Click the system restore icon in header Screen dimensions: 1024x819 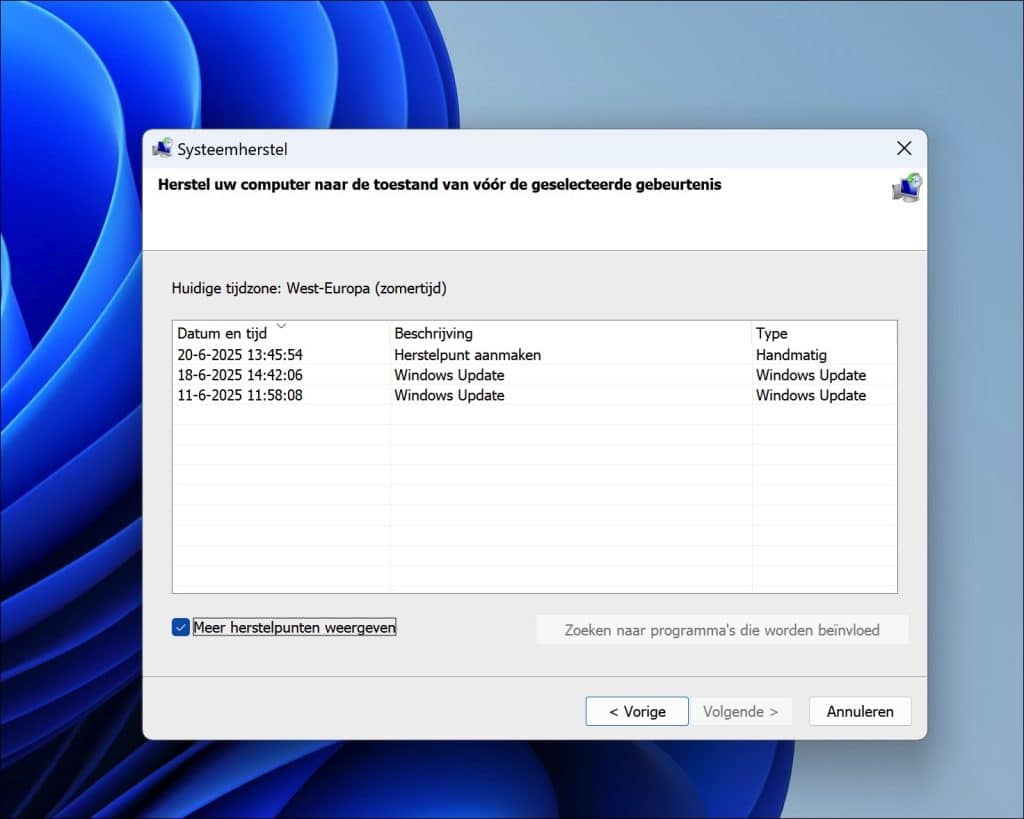coord(907,187)
